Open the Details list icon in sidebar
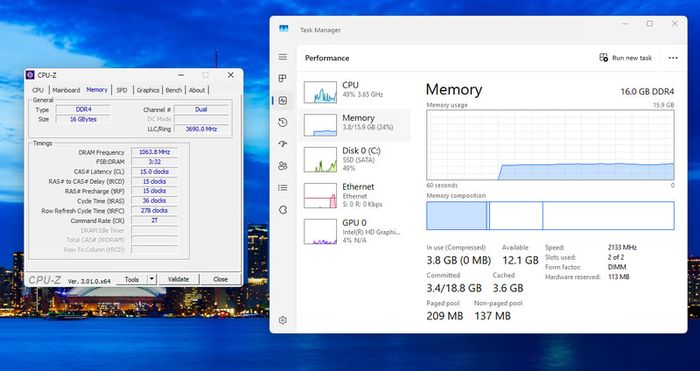The height and width of the screenshot is (371, 700). [283, 188]
